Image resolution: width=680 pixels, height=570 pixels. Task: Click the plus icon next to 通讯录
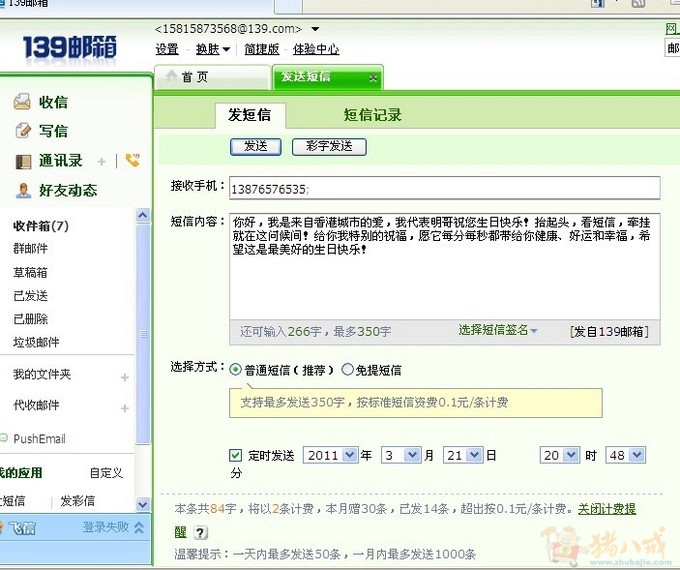coord(101,162)
